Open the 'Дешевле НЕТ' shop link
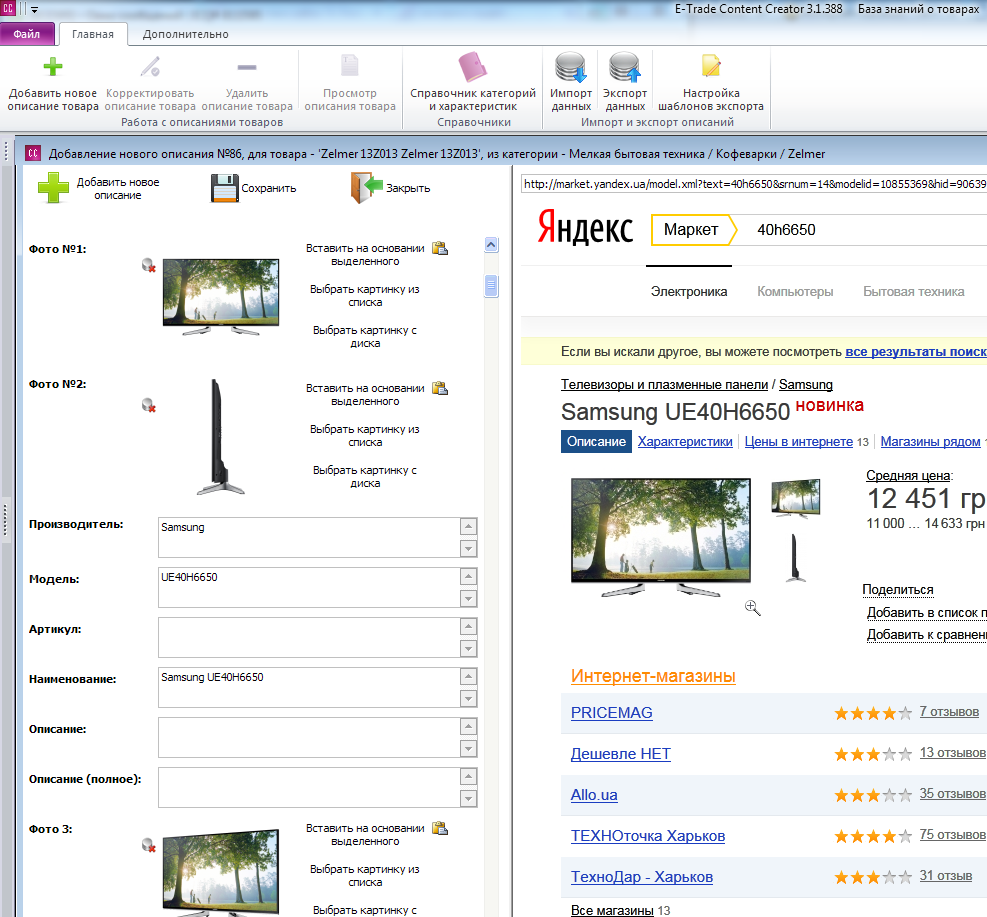 tap(621, 753)
